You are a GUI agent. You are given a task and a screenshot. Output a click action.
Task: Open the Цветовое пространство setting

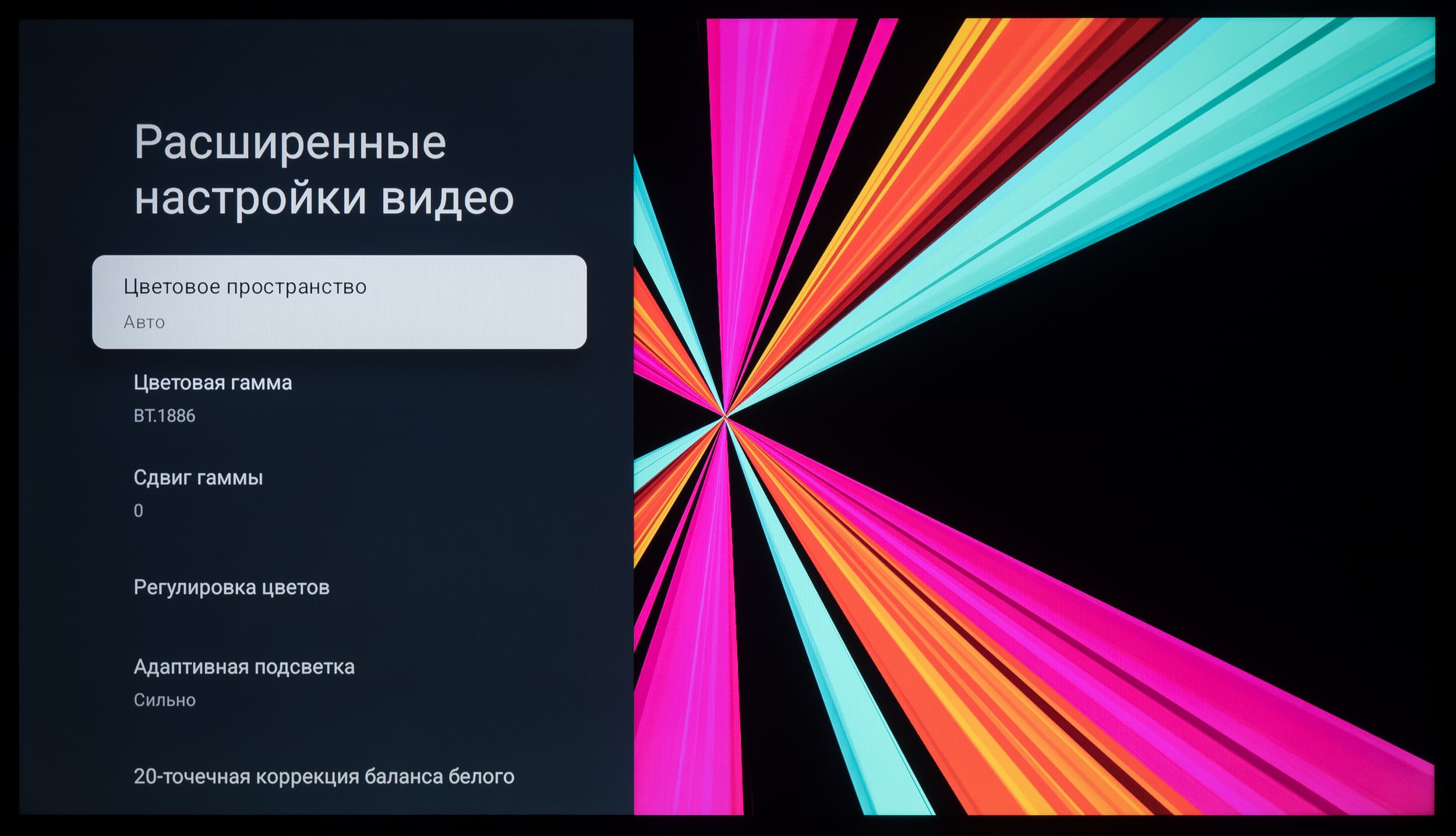coord(245,287)
